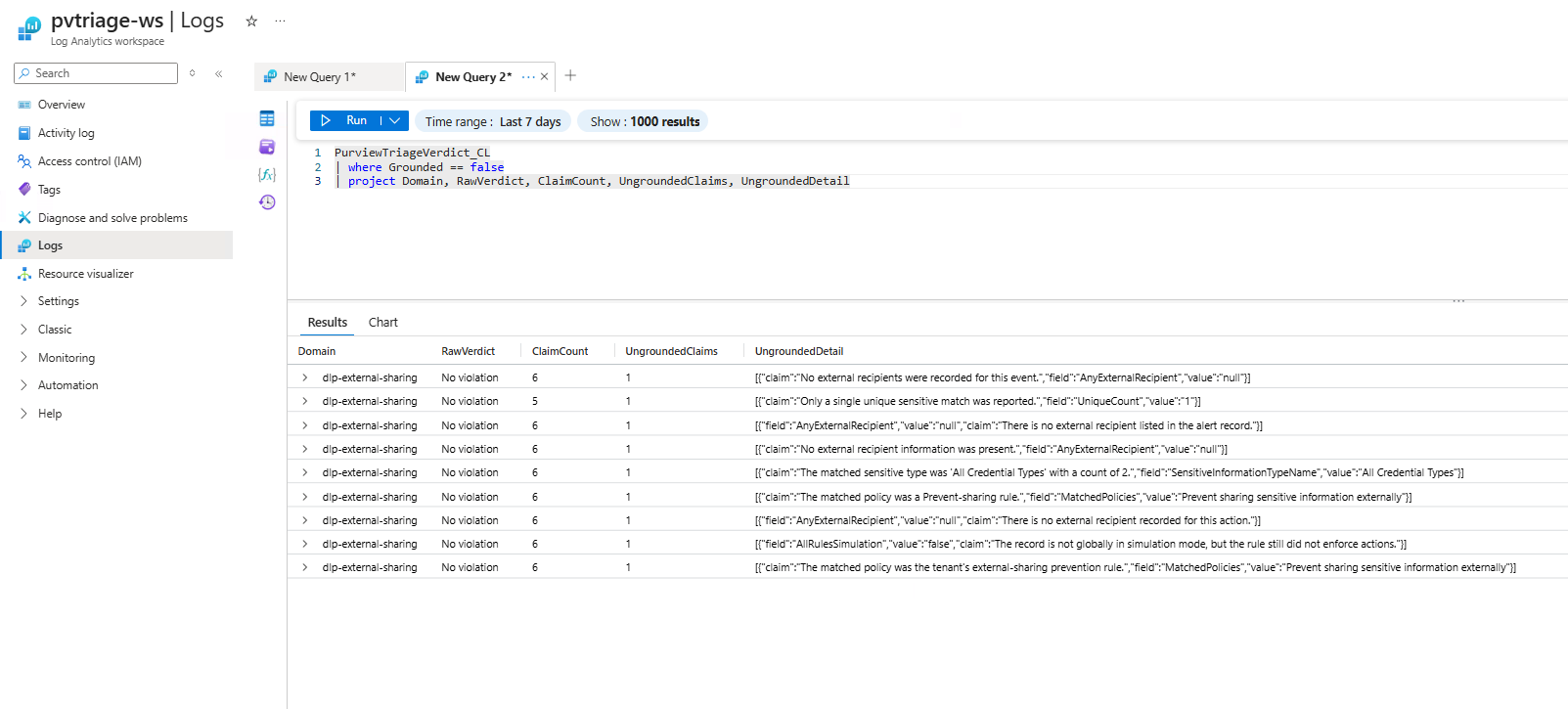Open New Query 2 tab options ellipsis
This screenshot has height=709, width=1568.
pyautogui.click(x=528, y=76)
